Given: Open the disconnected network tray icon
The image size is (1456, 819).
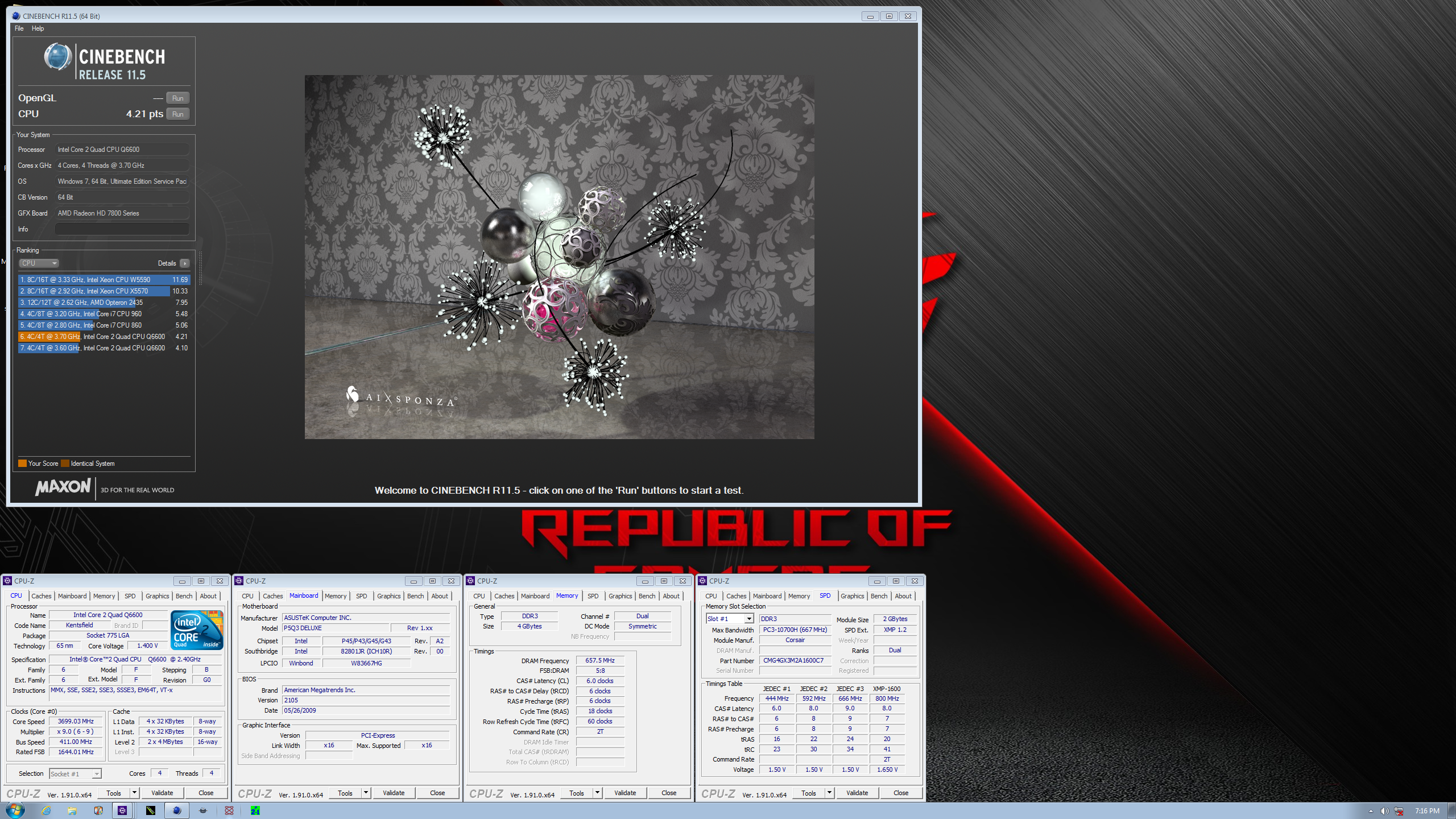Looking at the screenshot, I should (1399, 811).
